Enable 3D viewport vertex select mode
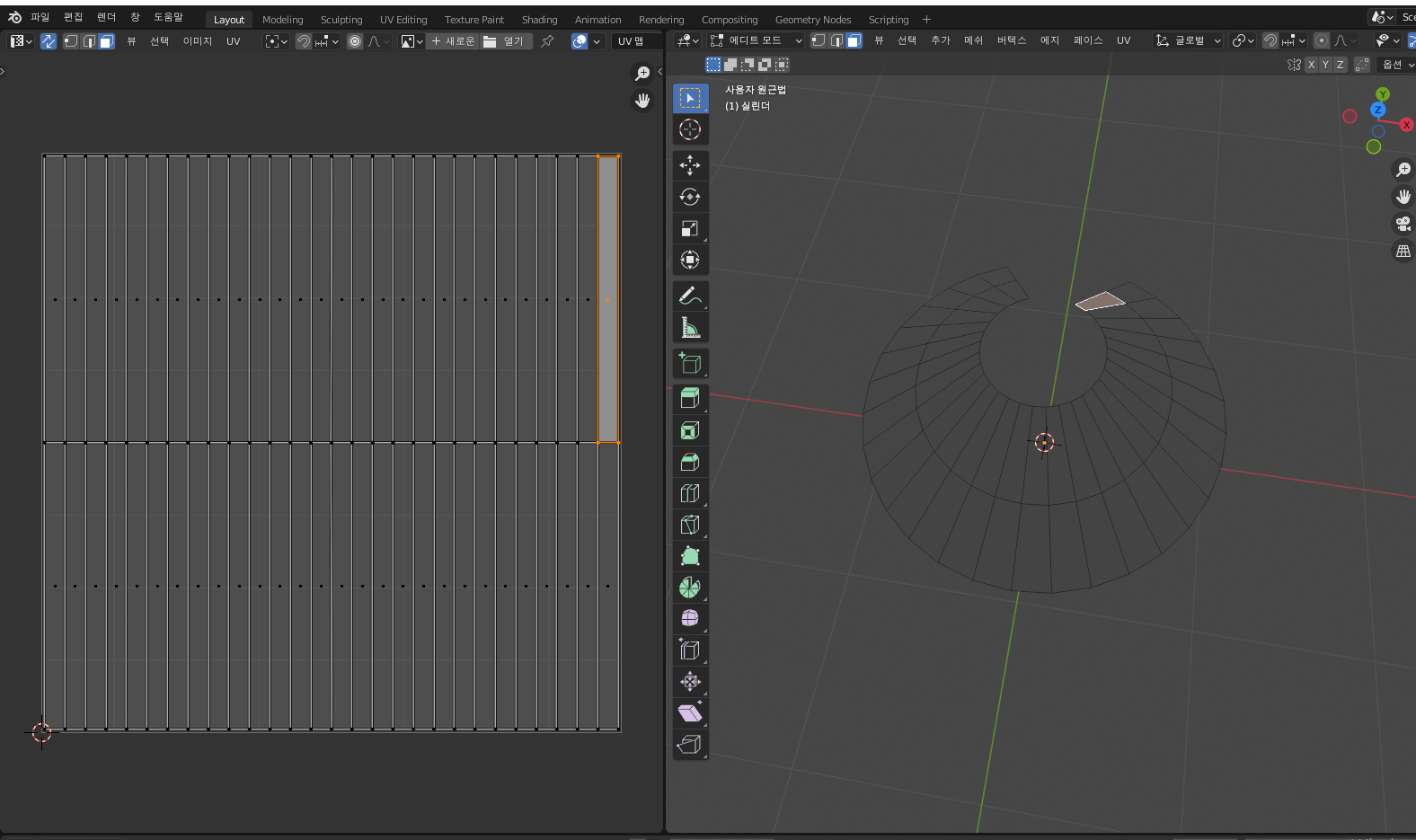 click(819, 40)
